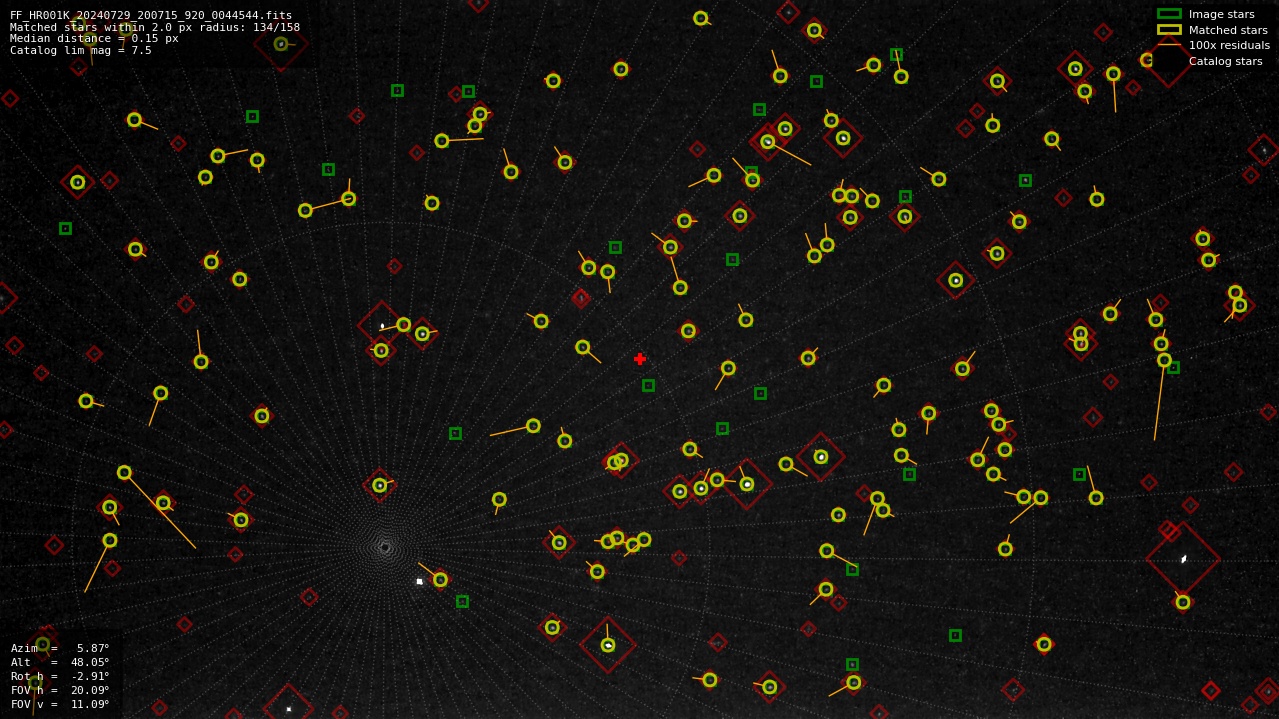Select the FF_HR001K_20240729 .fits file name text

(x=151, y=15)
